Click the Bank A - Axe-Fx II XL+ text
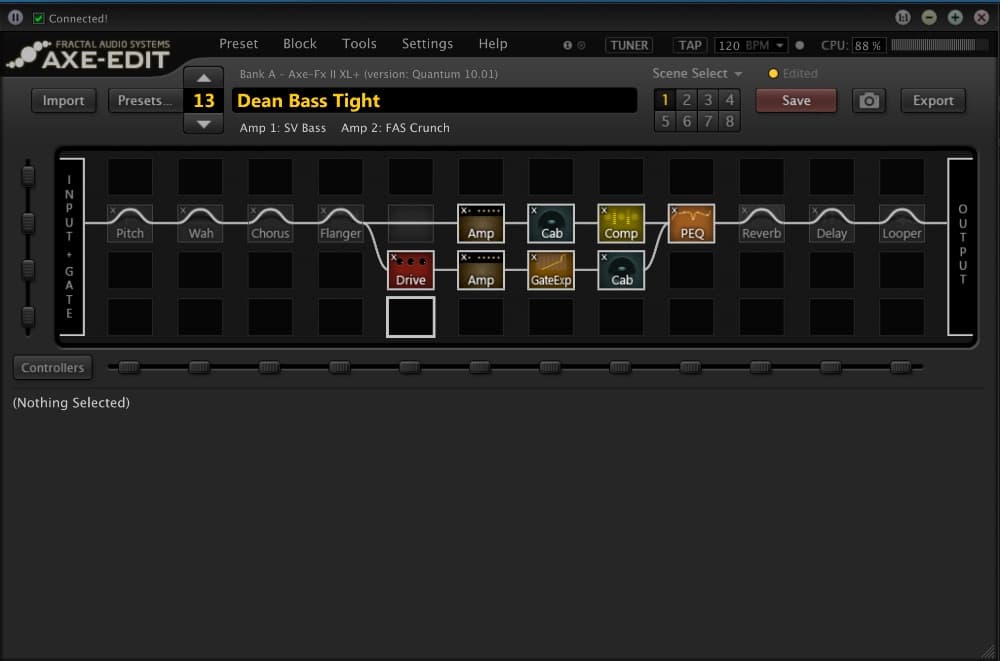Screen dimensions: 1000x661 369,74
